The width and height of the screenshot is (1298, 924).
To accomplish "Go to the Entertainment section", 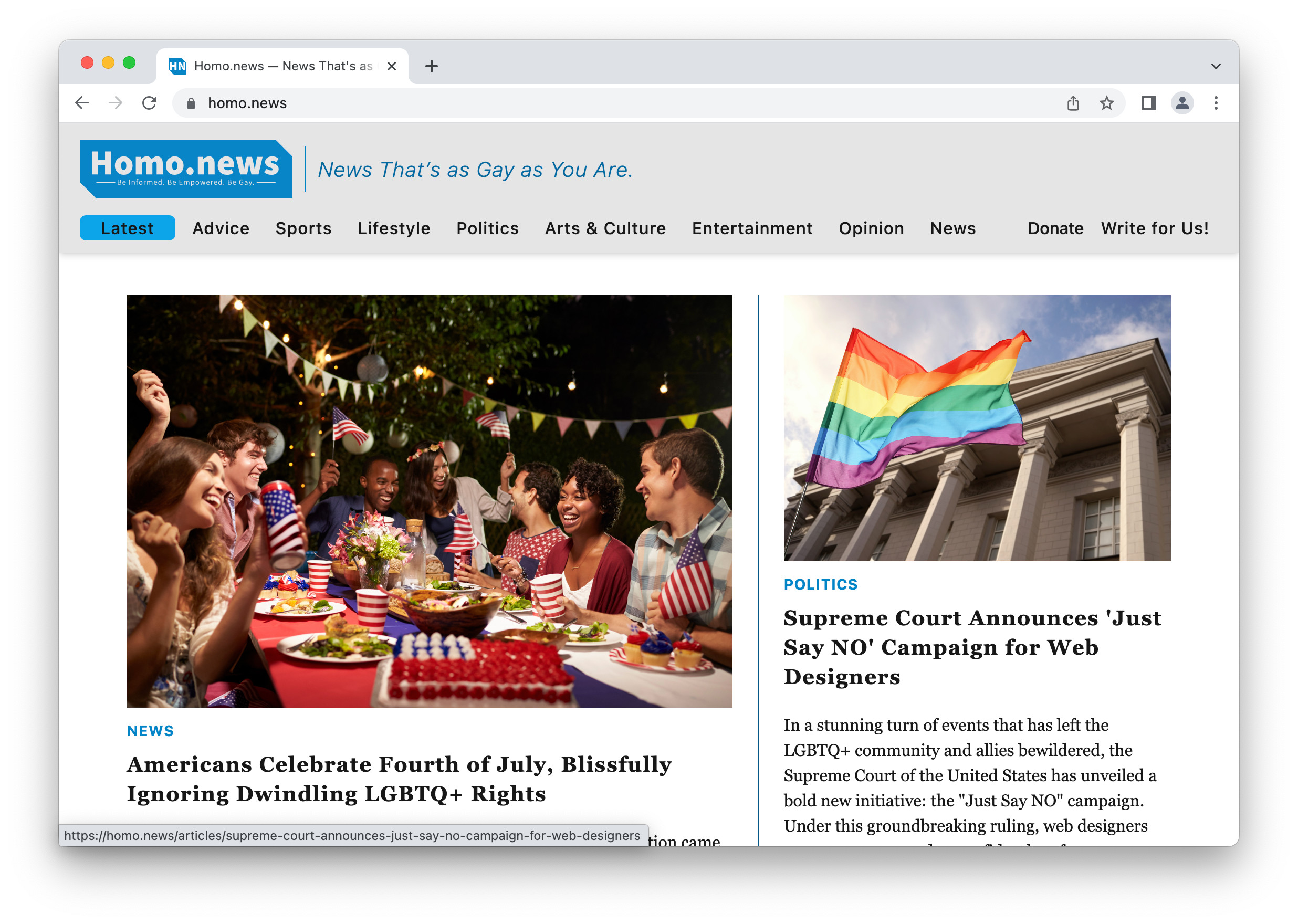I will click(751, 228).
